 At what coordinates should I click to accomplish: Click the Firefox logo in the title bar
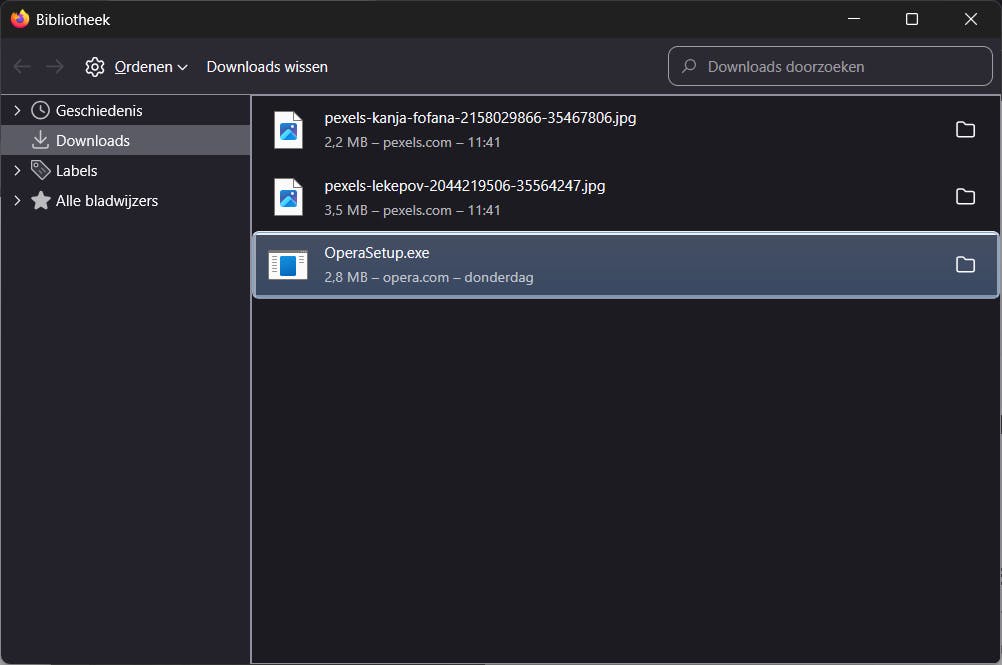[x=20, y=19]
